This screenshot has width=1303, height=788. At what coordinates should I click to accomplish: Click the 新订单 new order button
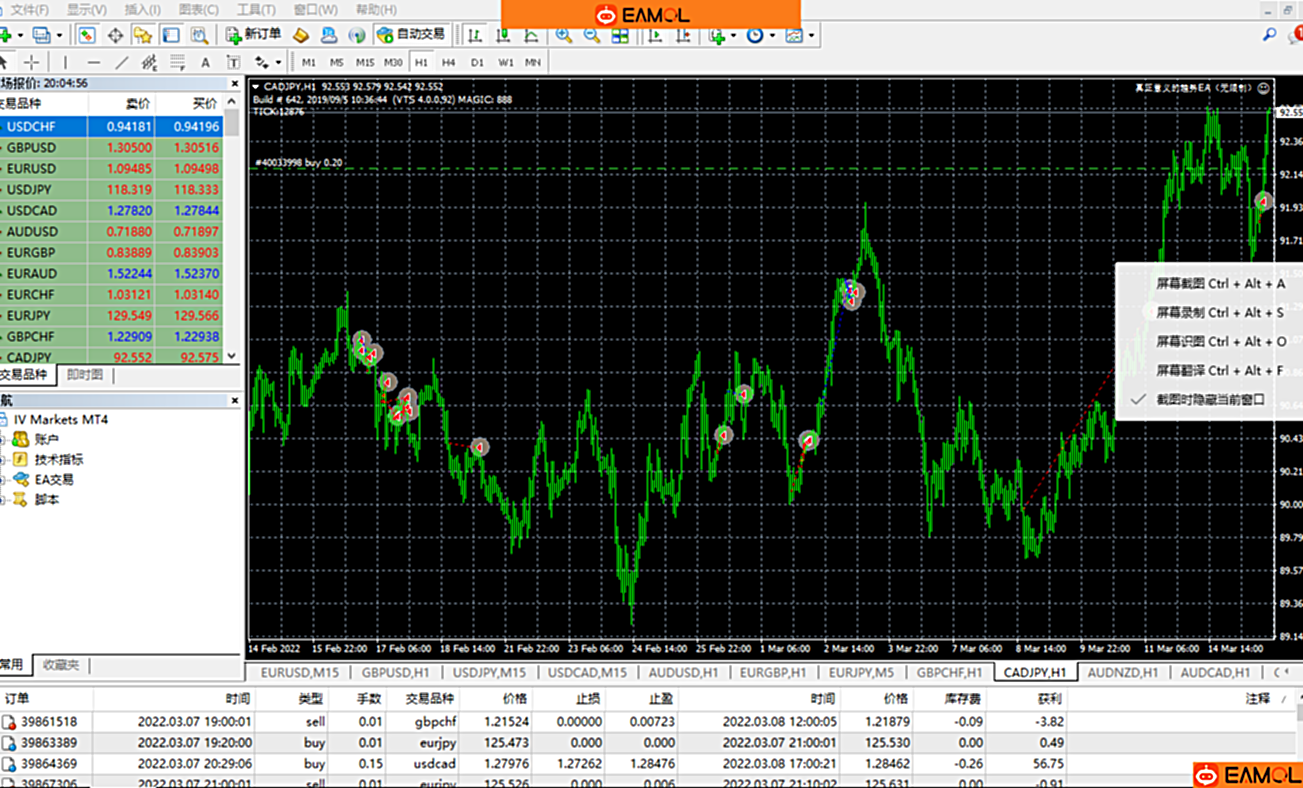pyautogui.click(x=253, y=34)
